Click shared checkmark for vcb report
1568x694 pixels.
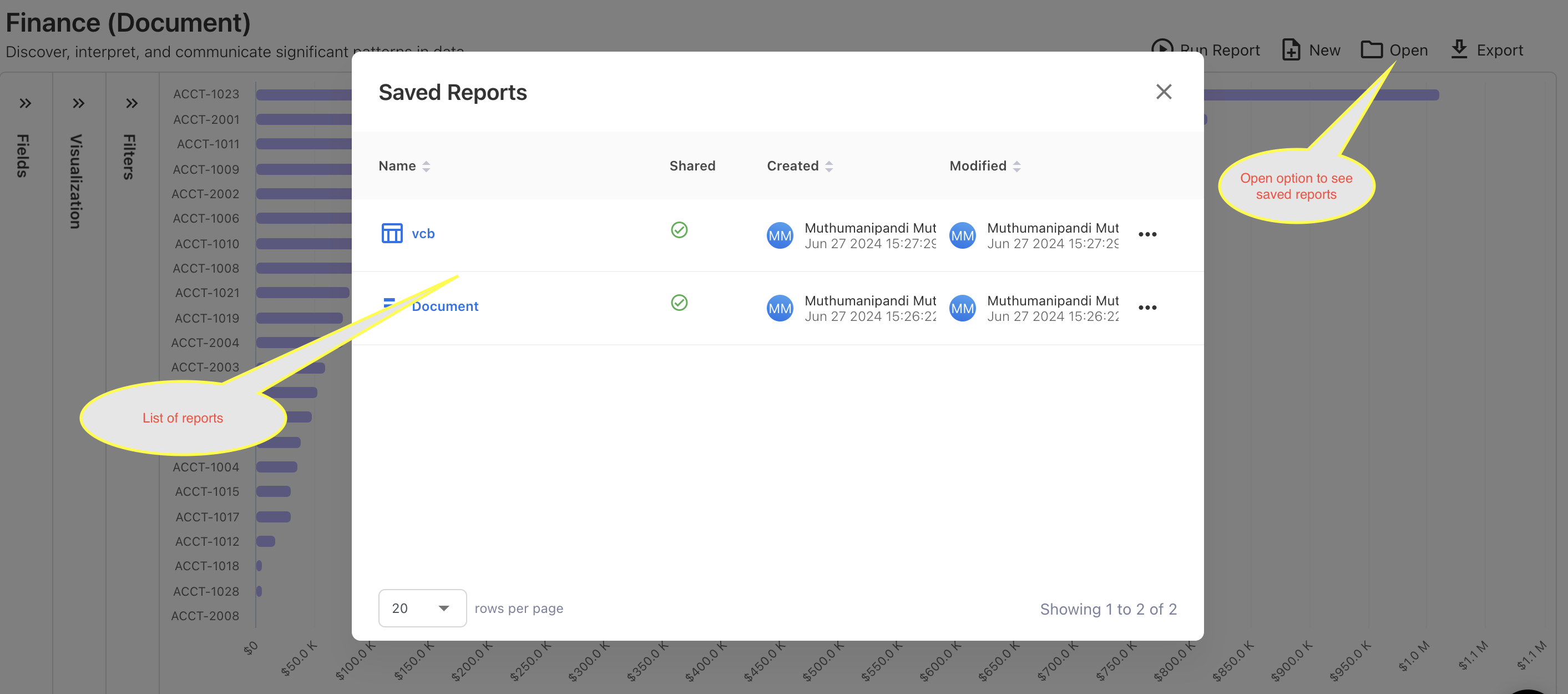(679, 230)
